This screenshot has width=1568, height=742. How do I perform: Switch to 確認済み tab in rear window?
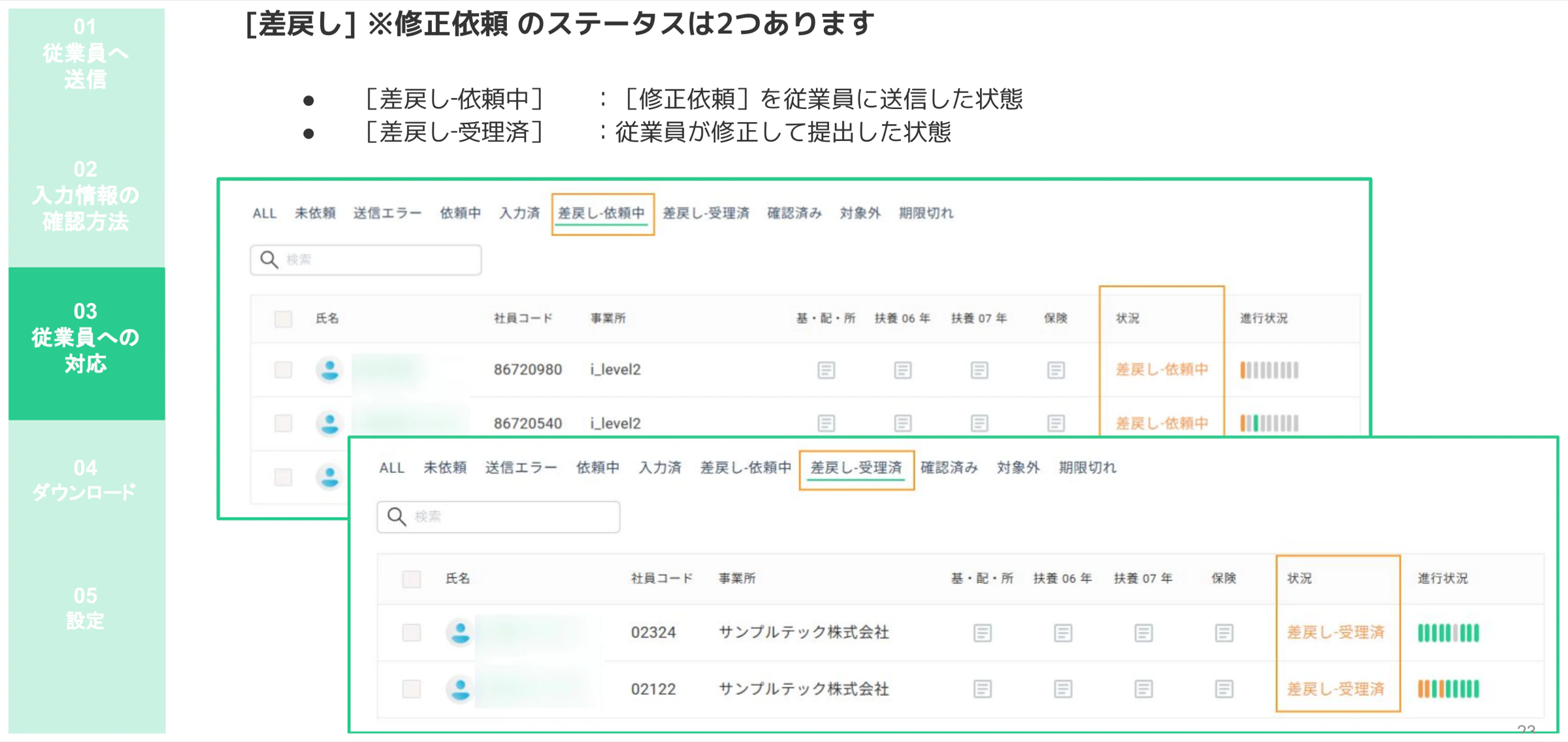pos(794,213)
